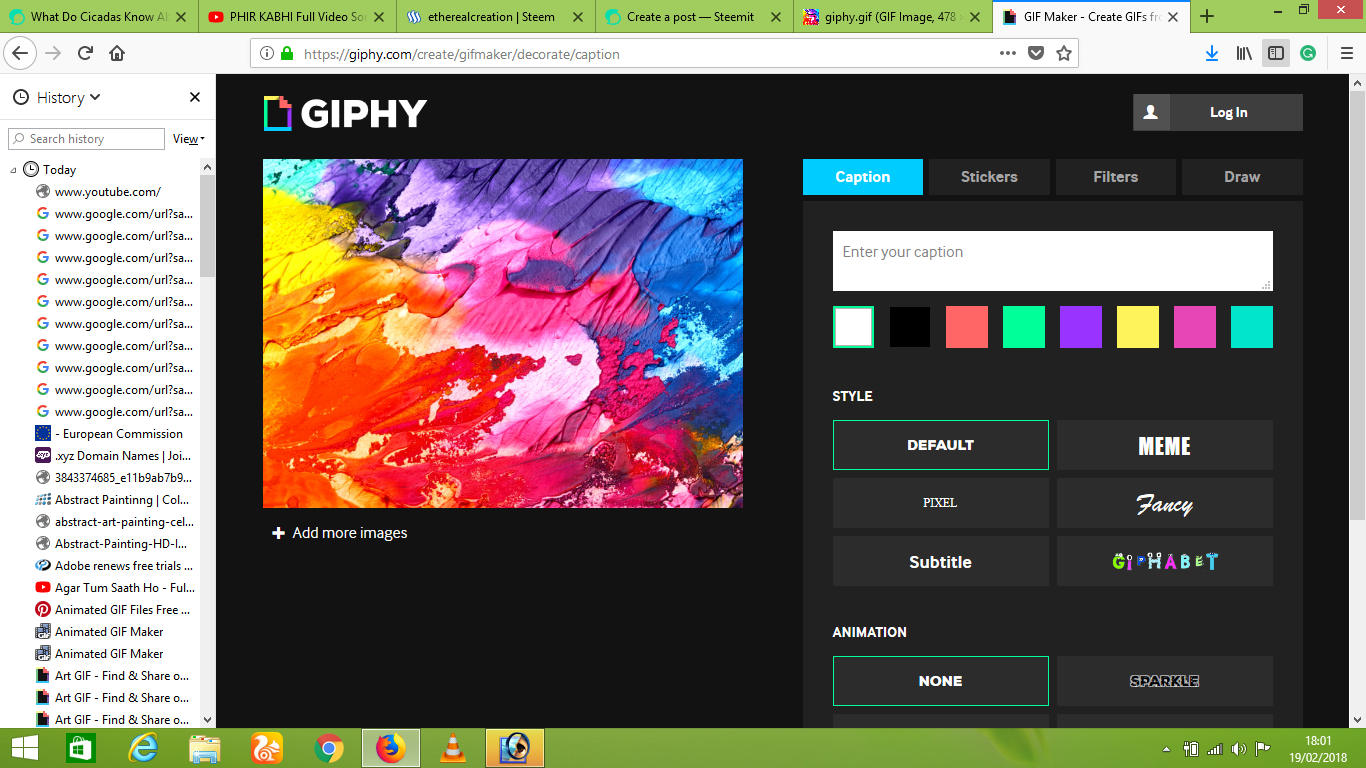
Task: Toggle the Firefox sidebar icon
Action: point(1275,55)
